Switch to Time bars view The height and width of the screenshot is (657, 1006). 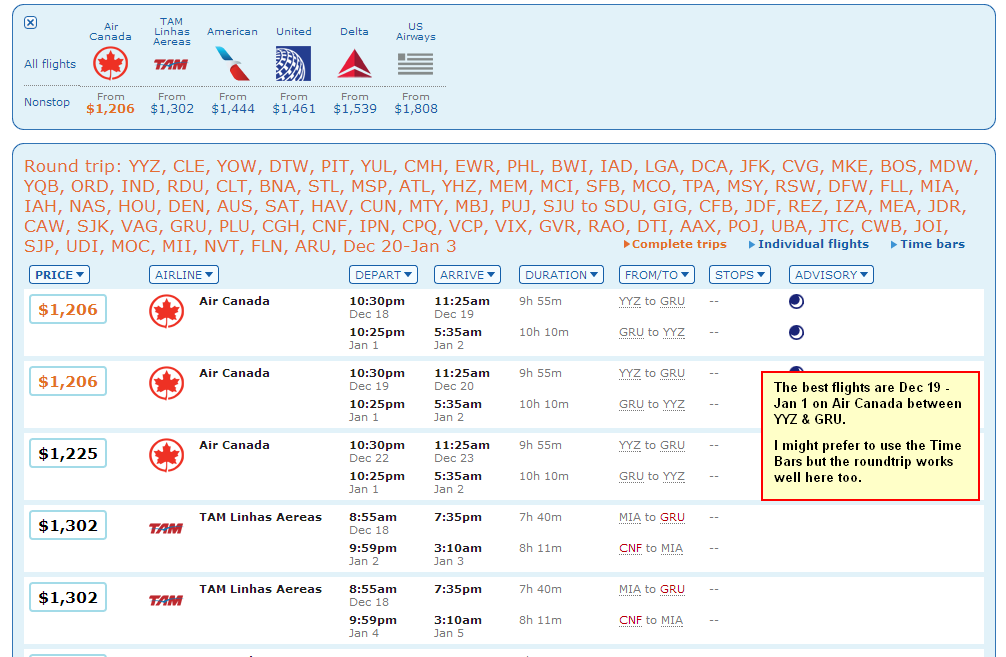click(x=928, y=244)
